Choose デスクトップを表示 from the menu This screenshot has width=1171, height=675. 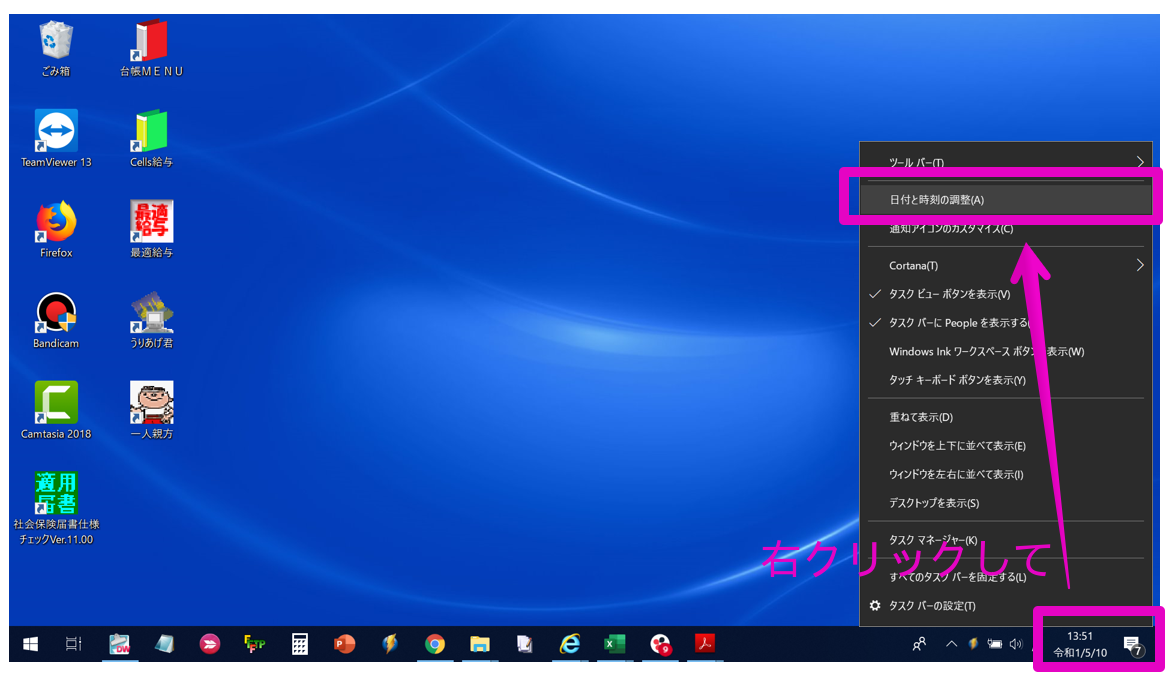click(1005, 503)
